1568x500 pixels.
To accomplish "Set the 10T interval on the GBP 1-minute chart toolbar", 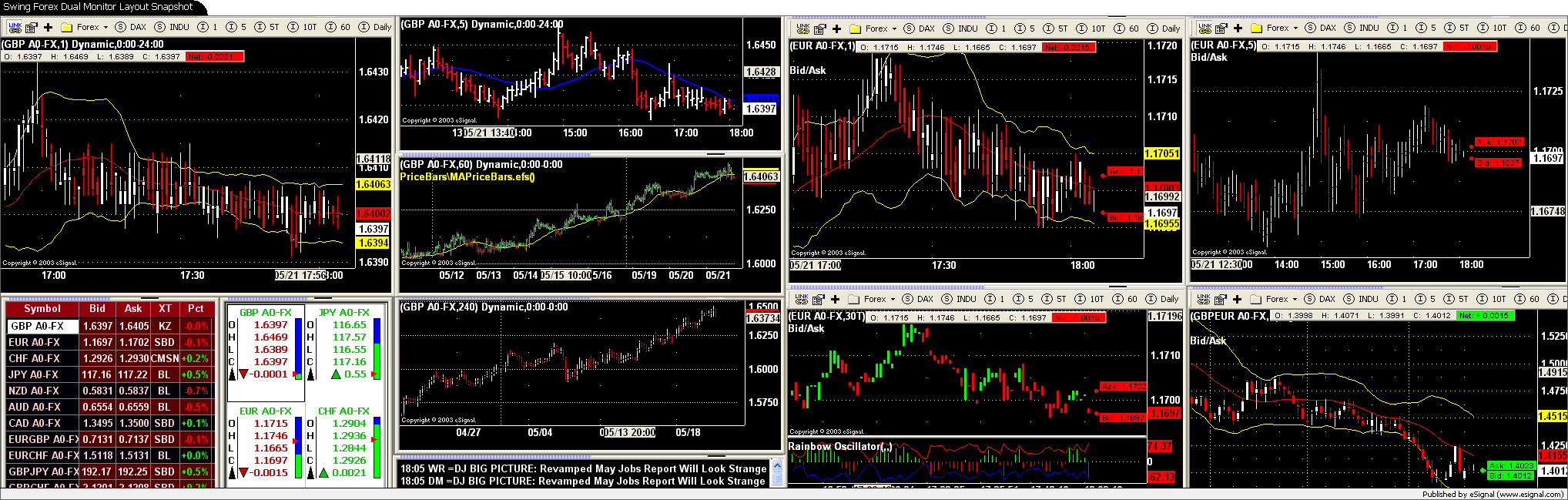I will (302, 27).
